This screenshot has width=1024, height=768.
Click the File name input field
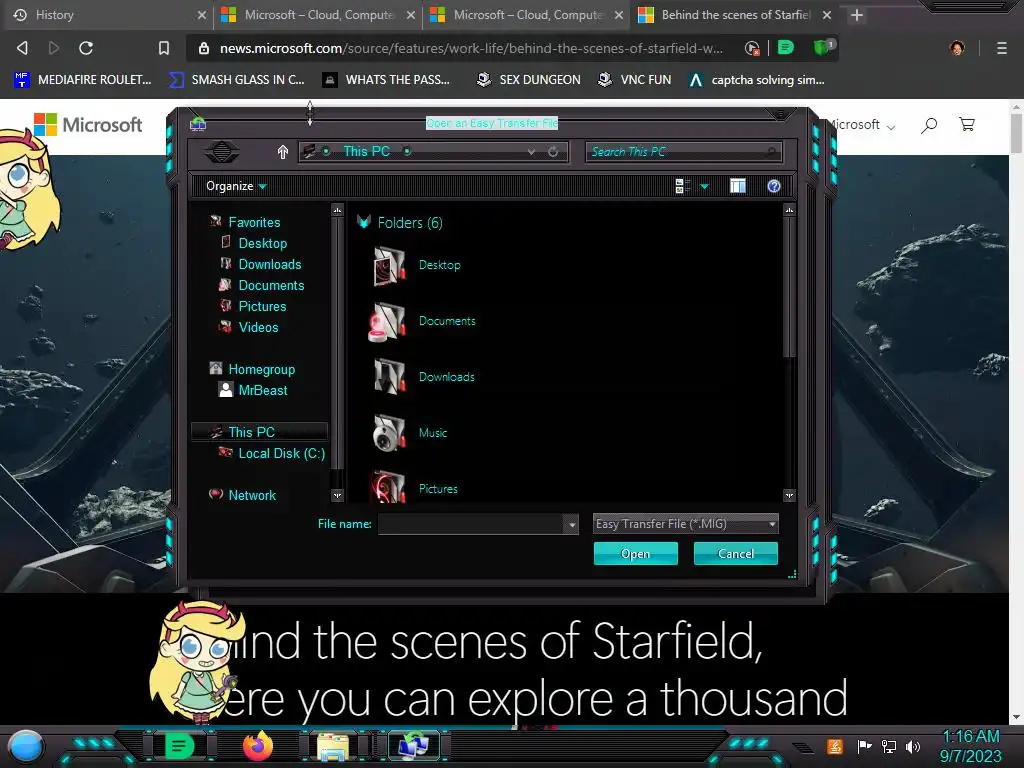pyautogui.click(x=471, y=524)
